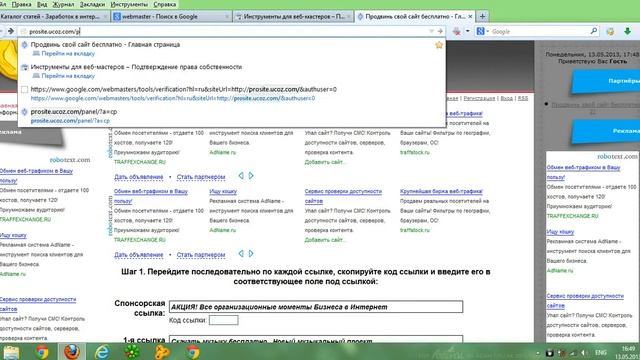Click the search magnifier icon
Viewport: 640px width, 360px height.
(x=593, y=31)
